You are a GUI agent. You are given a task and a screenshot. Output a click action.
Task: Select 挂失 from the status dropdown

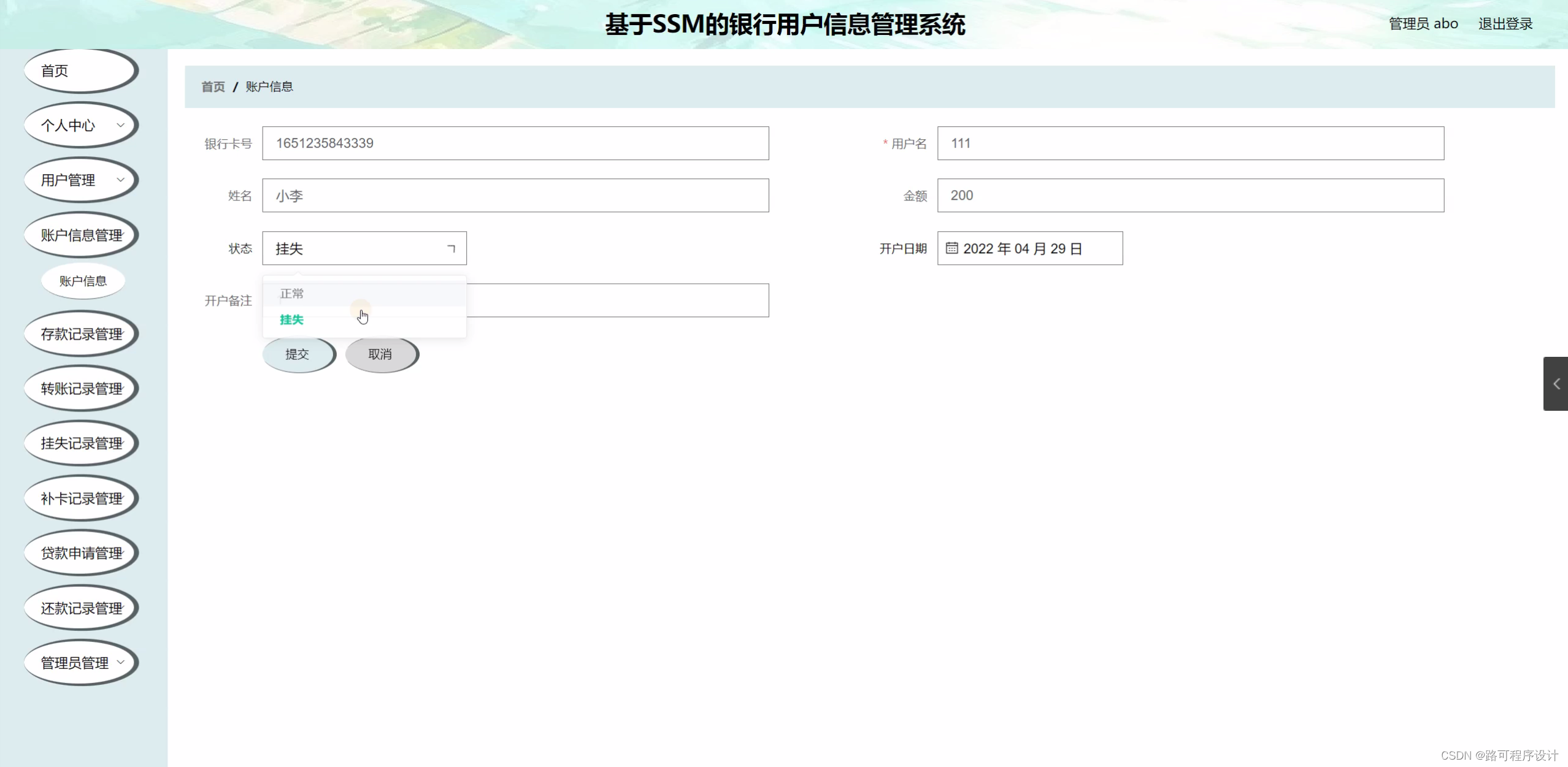point(291,319)
